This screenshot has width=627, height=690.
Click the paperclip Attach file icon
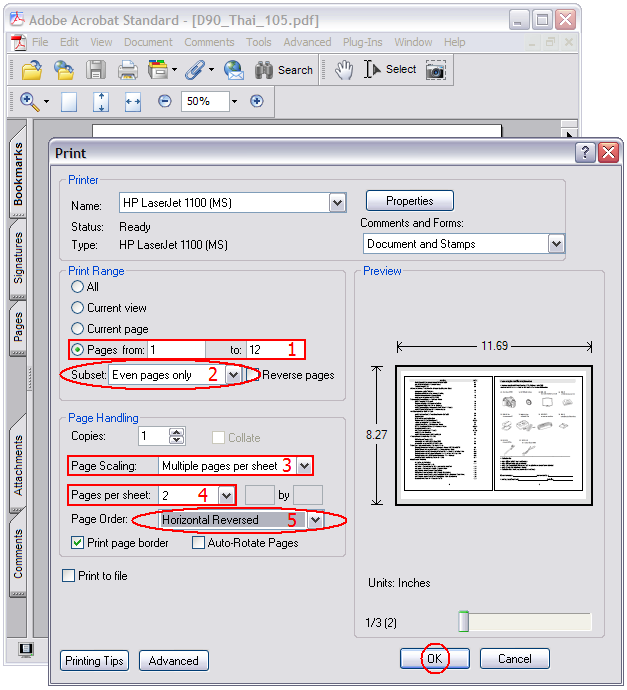click(x=194, y=70)
